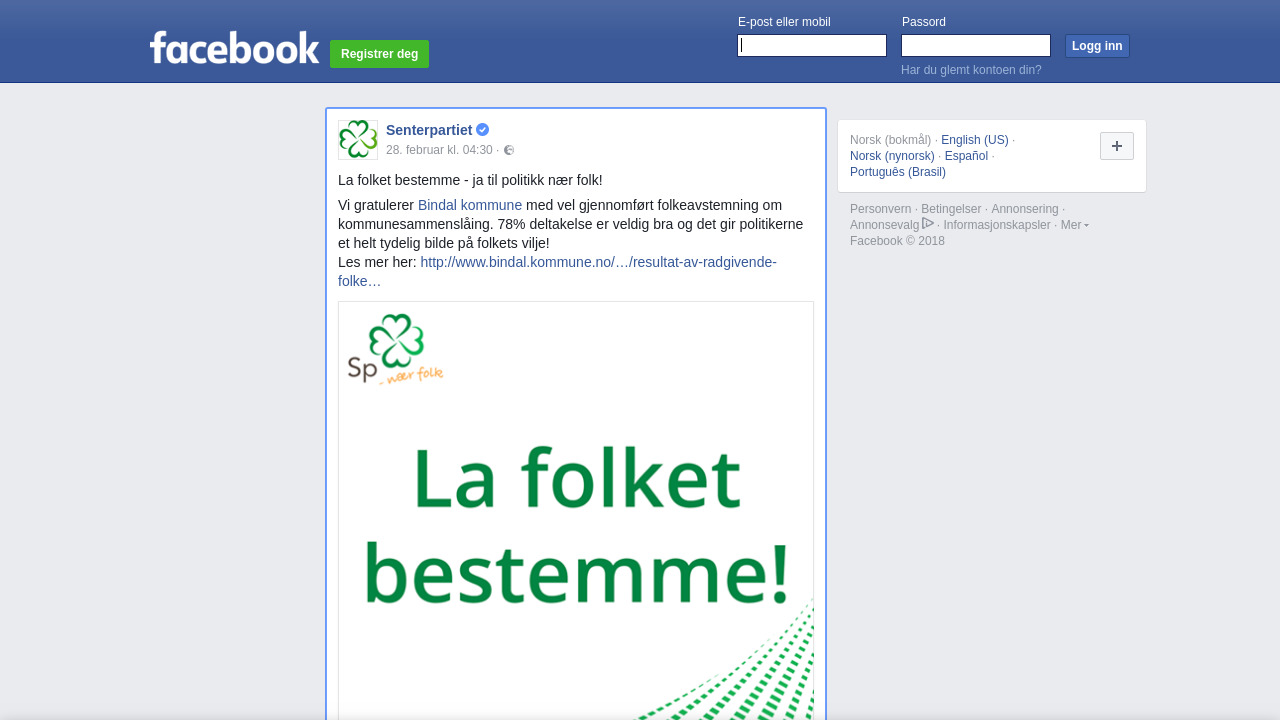This screenshot has height=720, width=1280.
Task: Click the verified badge next to Senterpartiet
Action: 483,130
